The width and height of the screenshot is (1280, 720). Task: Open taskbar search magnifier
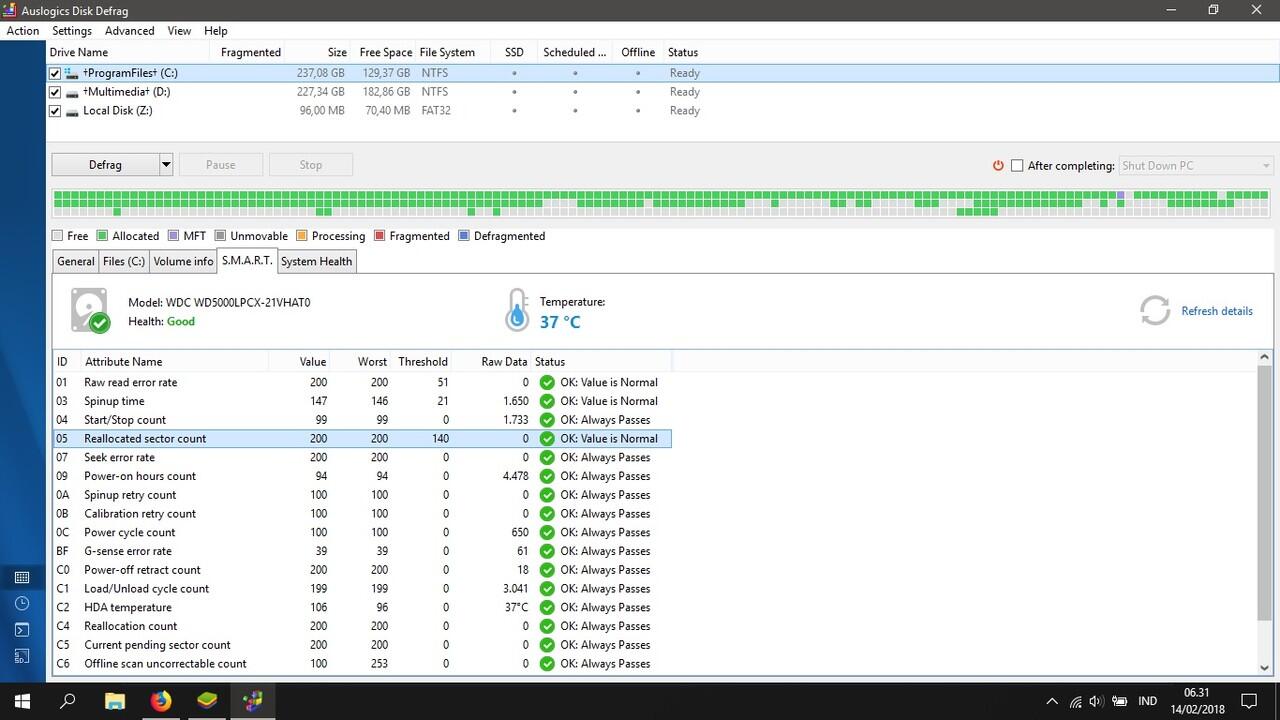[x=68, y=701]
